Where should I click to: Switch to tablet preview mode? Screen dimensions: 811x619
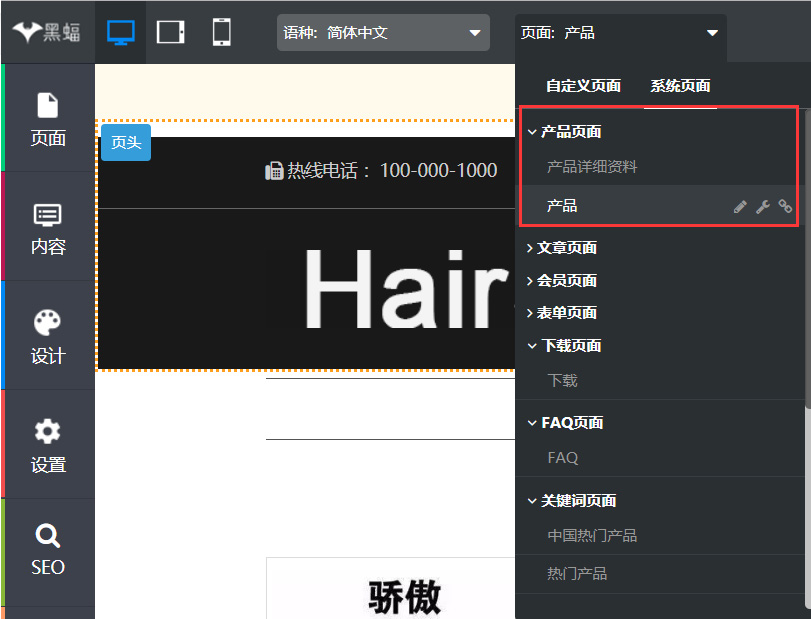[171, 32]
